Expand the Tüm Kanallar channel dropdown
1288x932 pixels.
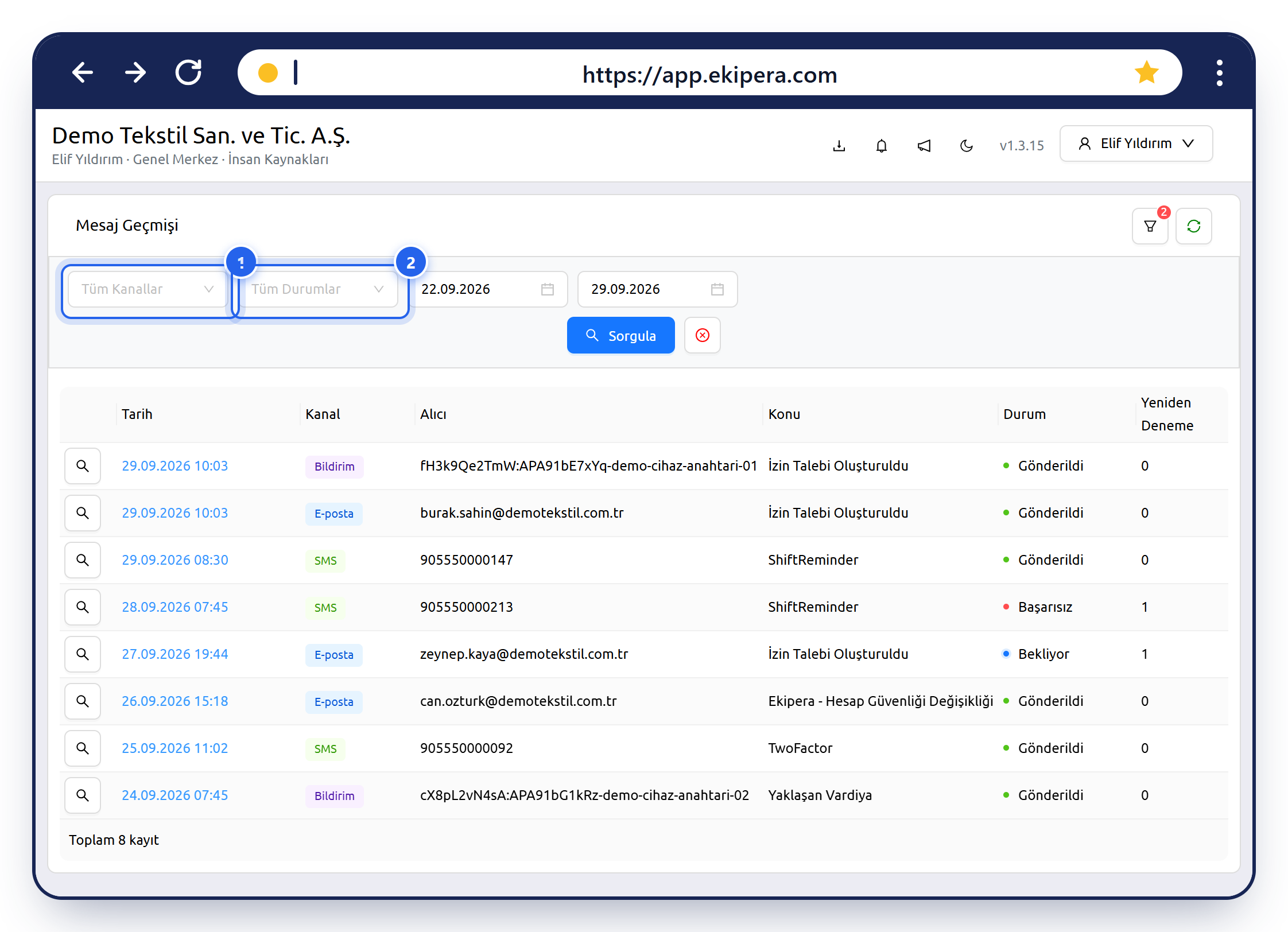148,289
